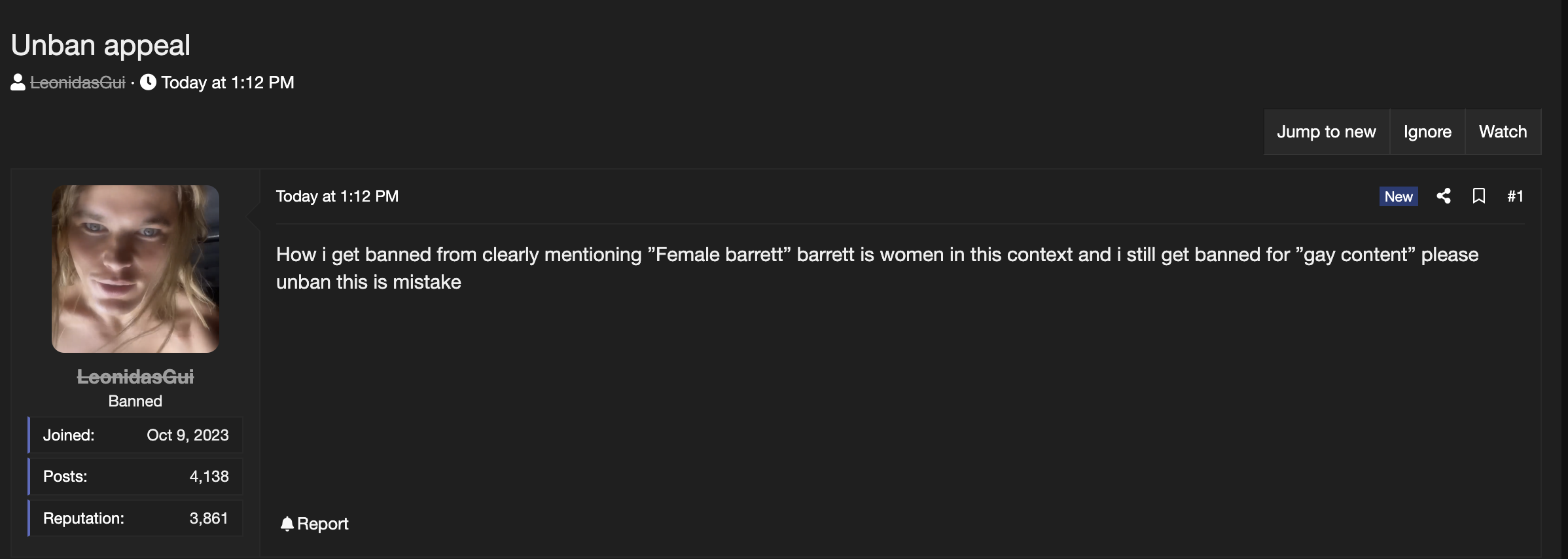1568x559 pixels.
Task: Open the poster's avatar image
Action: [x=135, y=269]
